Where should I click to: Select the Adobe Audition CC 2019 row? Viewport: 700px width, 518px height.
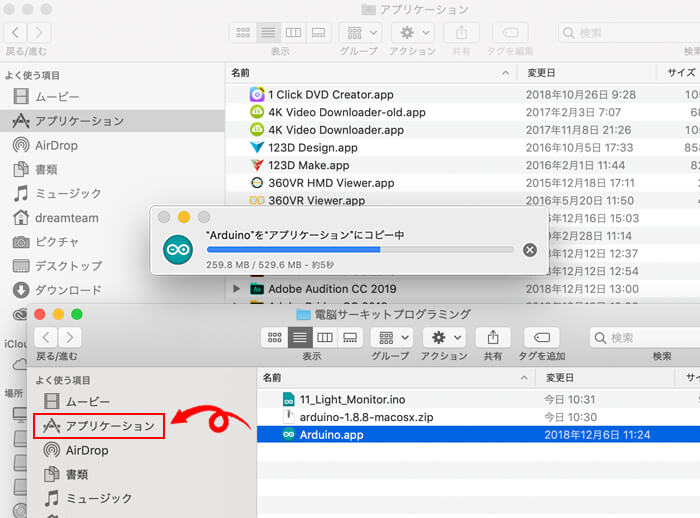pos(462,289)
